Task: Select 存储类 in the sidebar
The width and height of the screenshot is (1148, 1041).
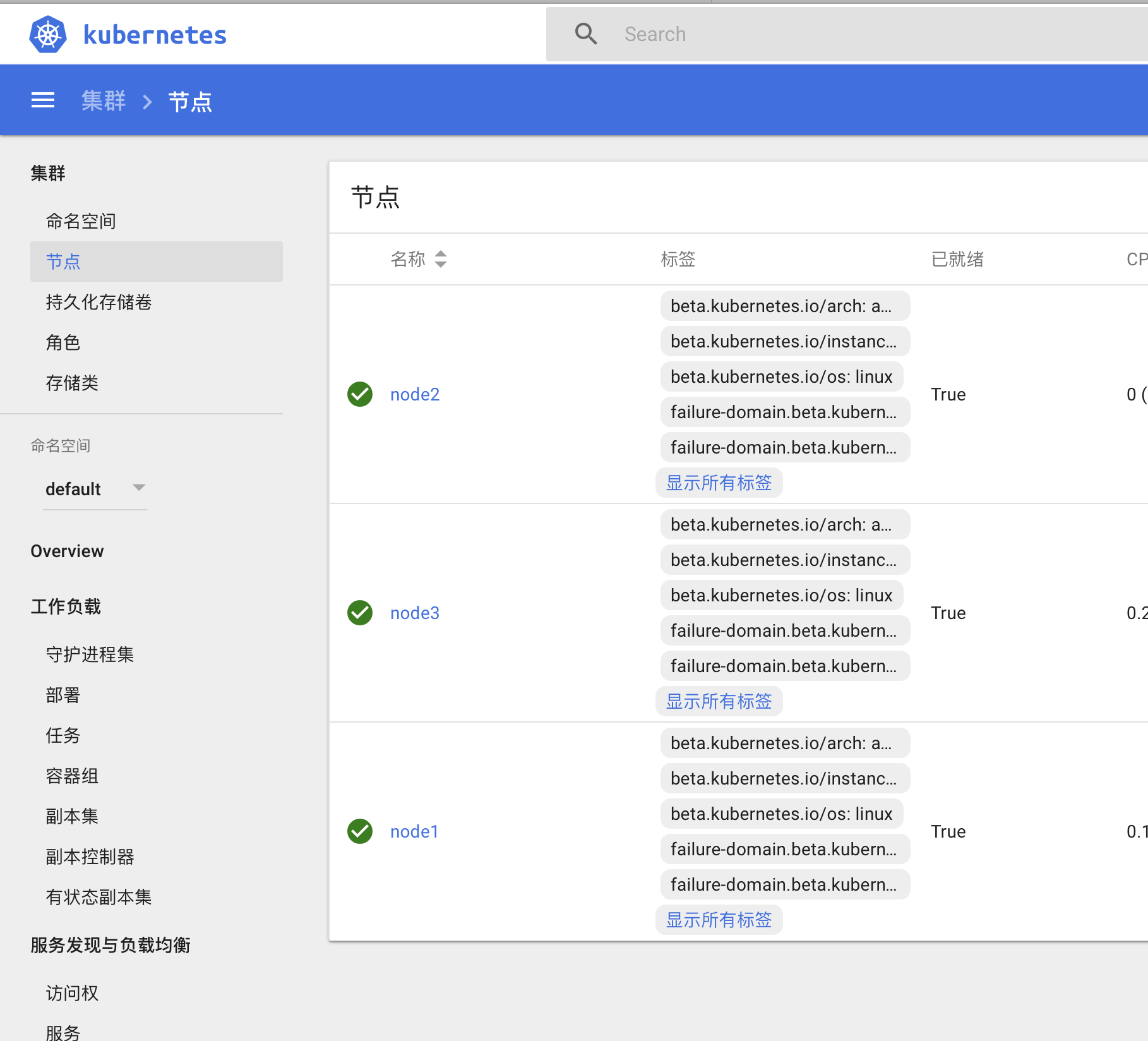Action: click(x=72, y=382)
